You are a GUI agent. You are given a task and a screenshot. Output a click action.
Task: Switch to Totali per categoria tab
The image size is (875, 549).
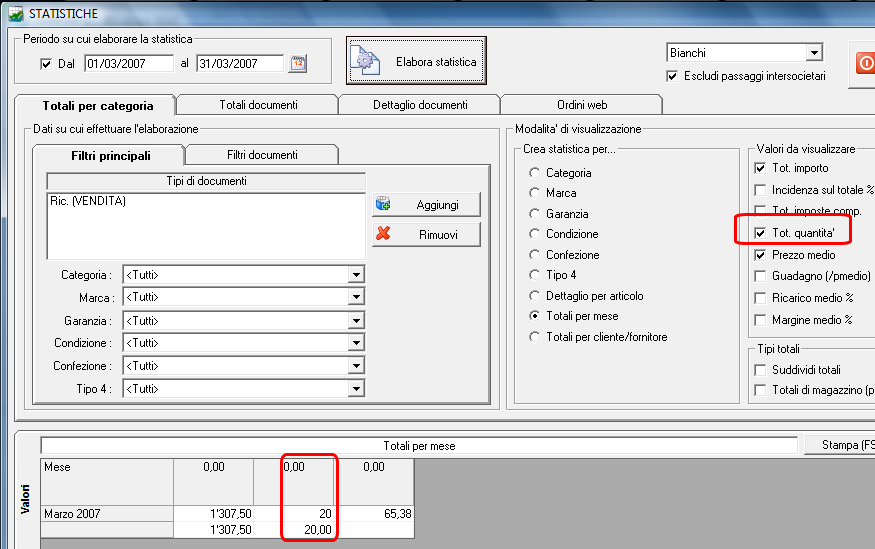(97, 105)
